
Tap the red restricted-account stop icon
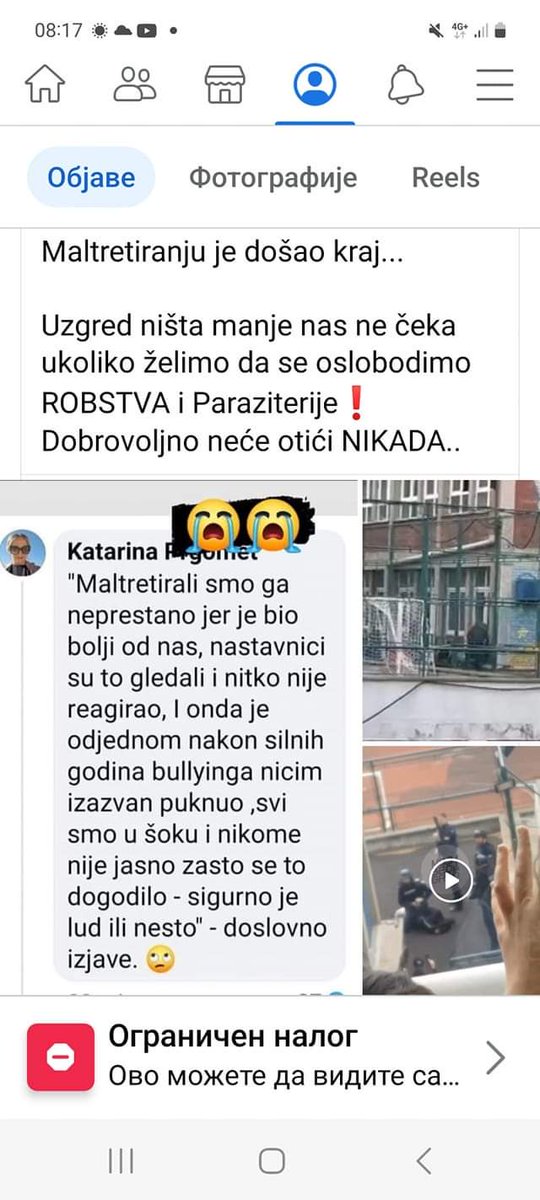(x=61, y=1057)
